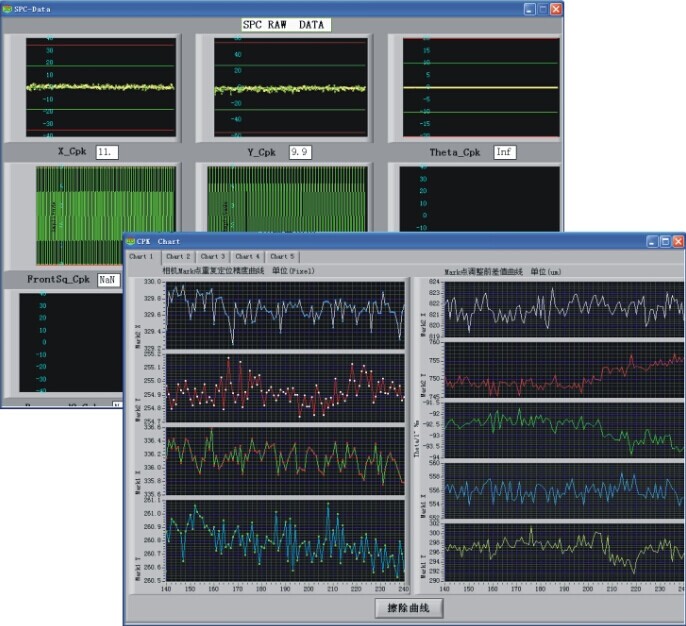Go to the Chart 5 tab
This screenshot has width=686, height=626.
click(282, 257)
